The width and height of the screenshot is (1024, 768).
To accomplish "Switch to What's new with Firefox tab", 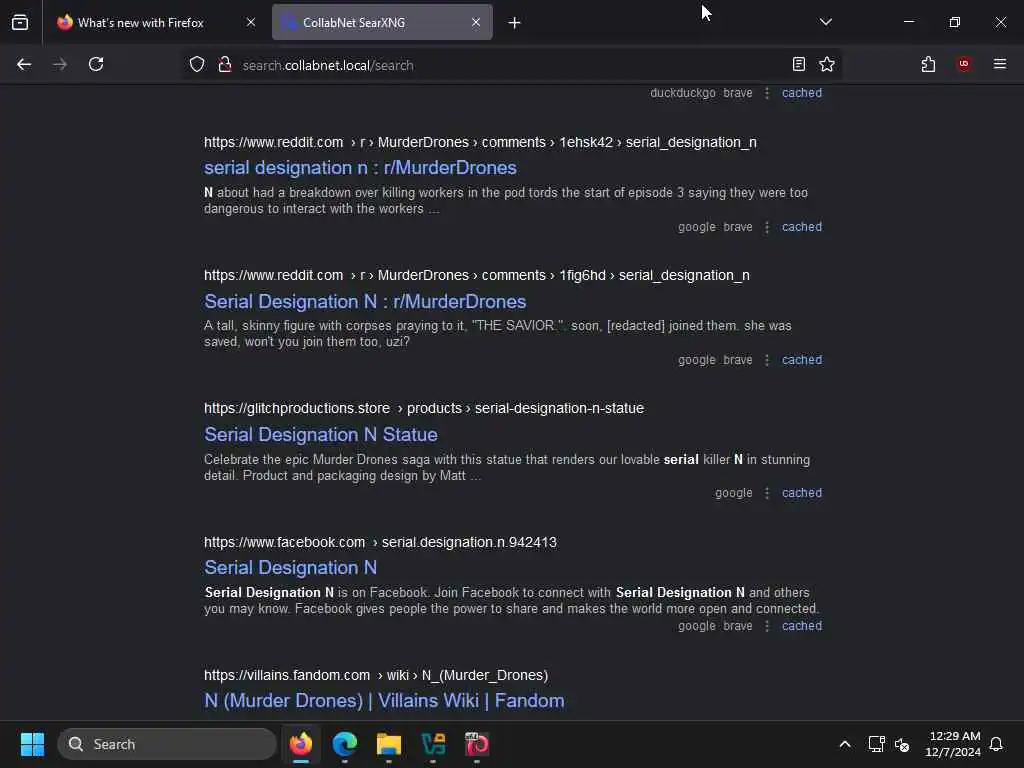I will 157,22.
